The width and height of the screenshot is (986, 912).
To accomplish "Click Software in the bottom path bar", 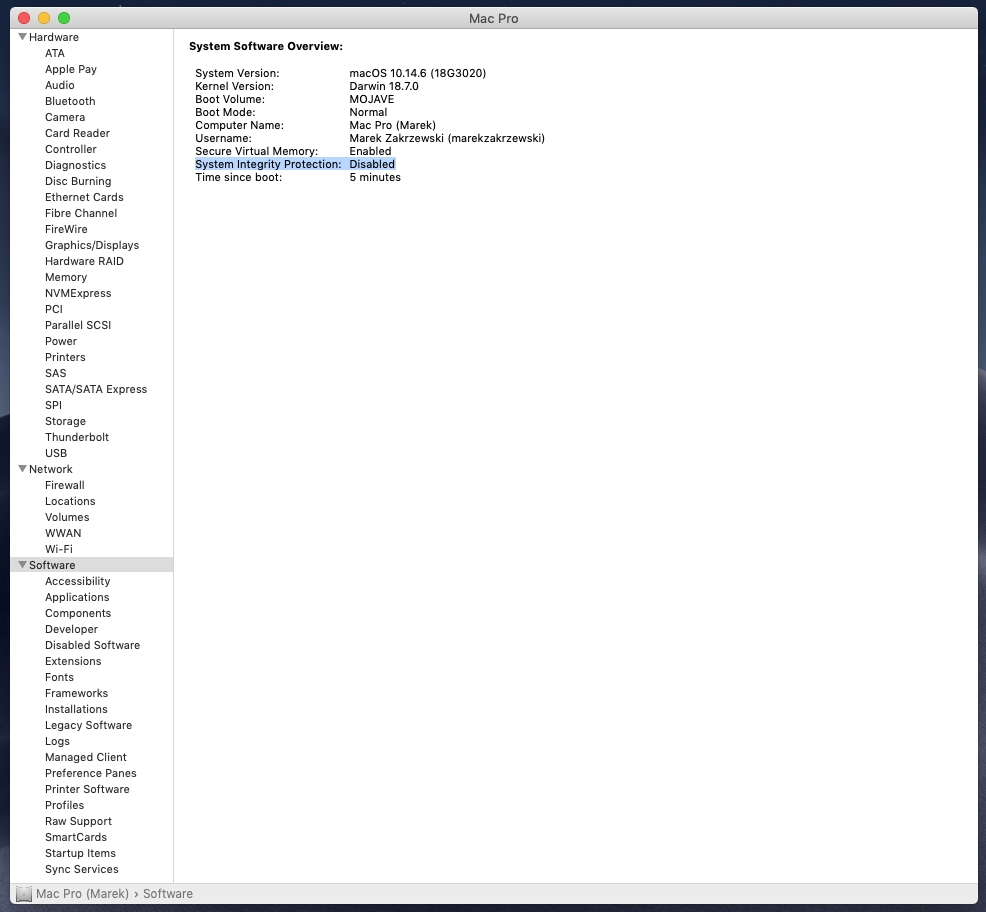I will (168, 894).
